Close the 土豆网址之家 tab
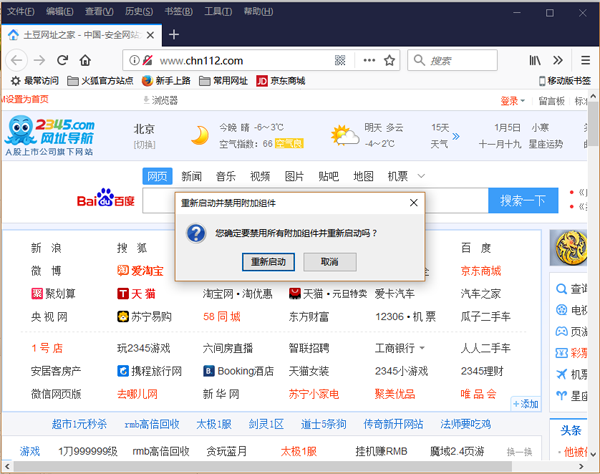Image resolution: width=600 pixels, height=474 pixels. 150,35
